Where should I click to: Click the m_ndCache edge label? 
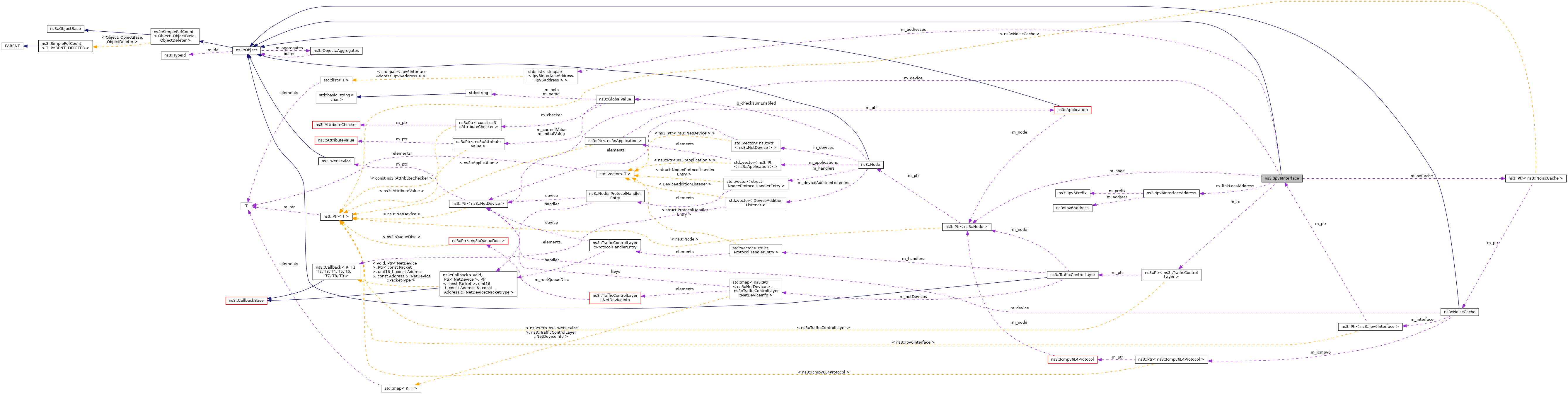click(1421, 176)
